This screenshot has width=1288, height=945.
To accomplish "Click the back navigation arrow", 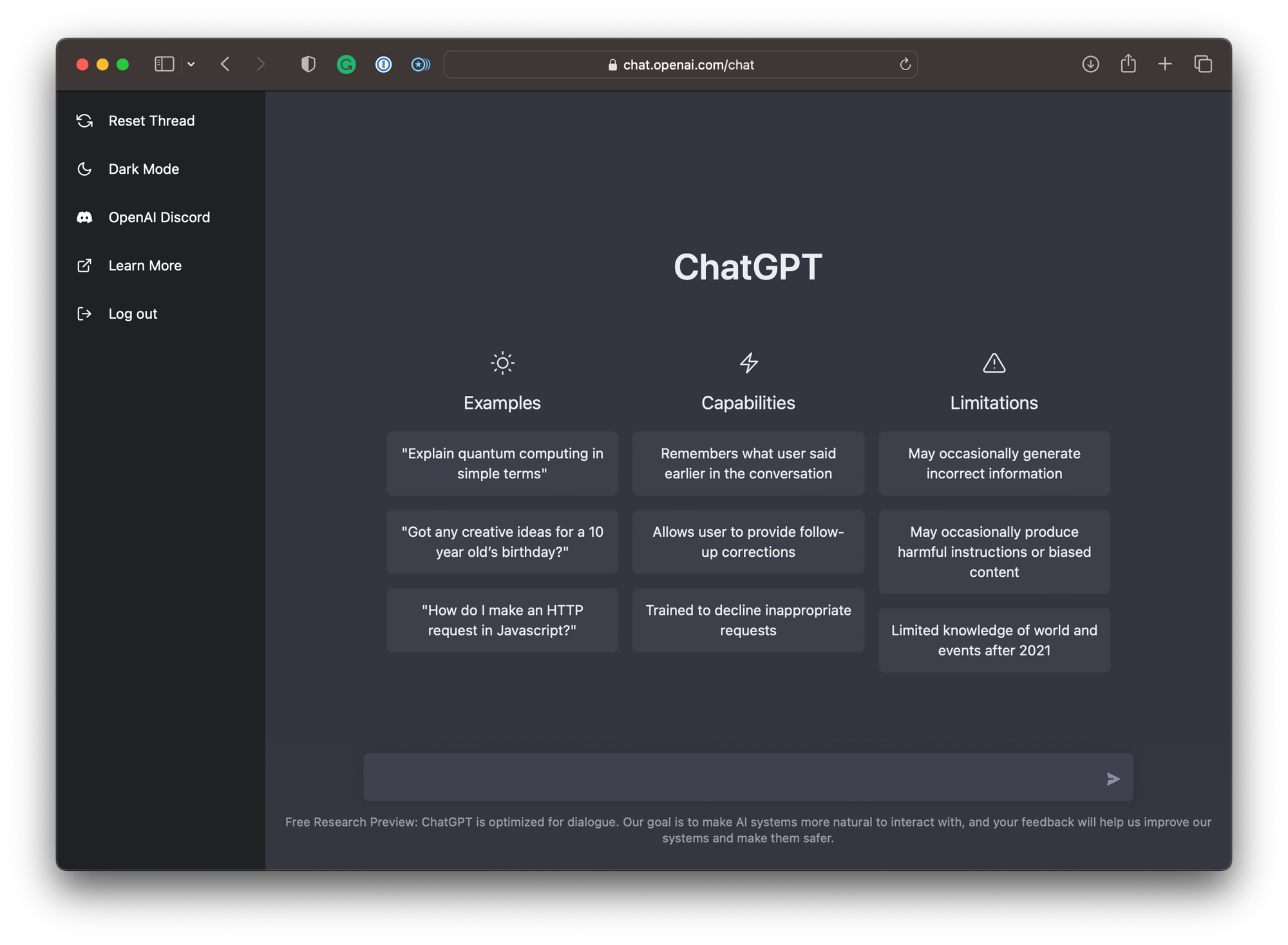I will point(225,64).
